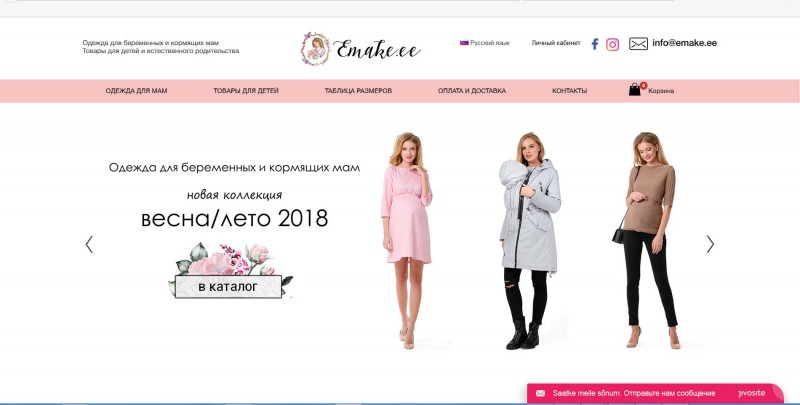Screen dimensions: 800x405
Task: Click the pink dress model image
Action: (x=407, y=240)
